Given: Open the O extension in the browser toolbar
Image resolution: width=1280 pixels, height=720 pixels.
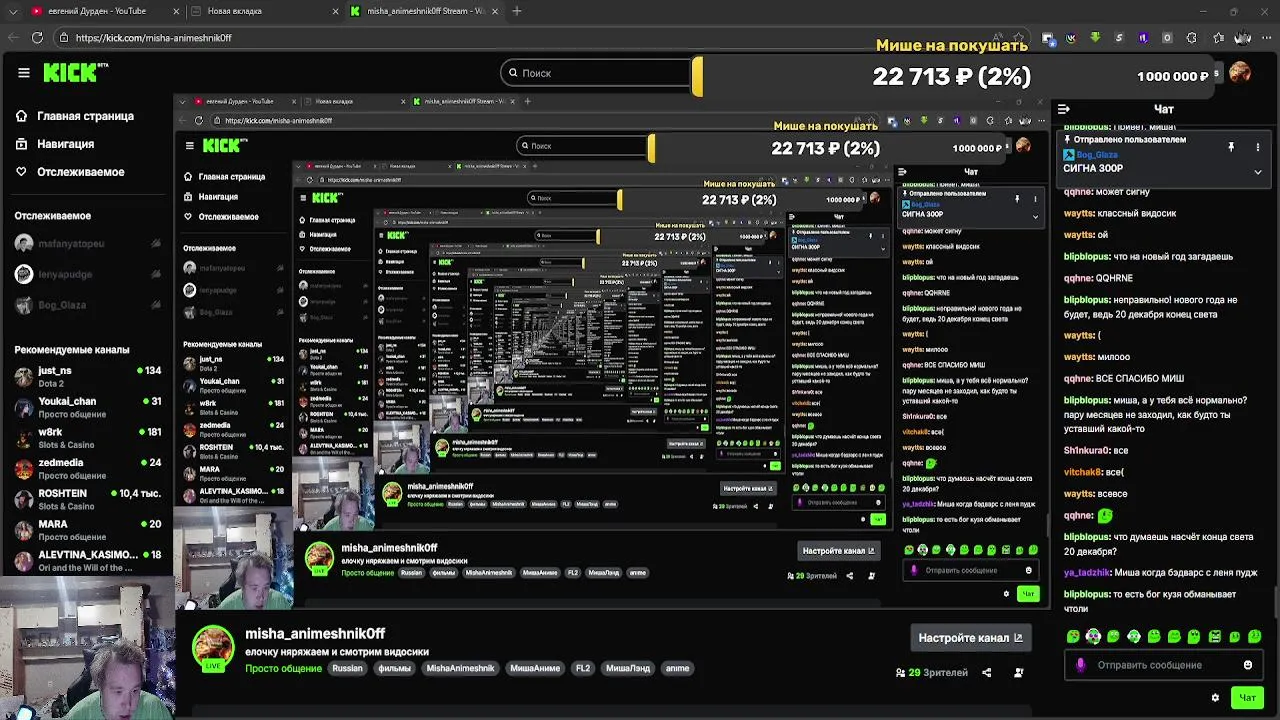Looking at the screenshot, I should click(1167, 38).
